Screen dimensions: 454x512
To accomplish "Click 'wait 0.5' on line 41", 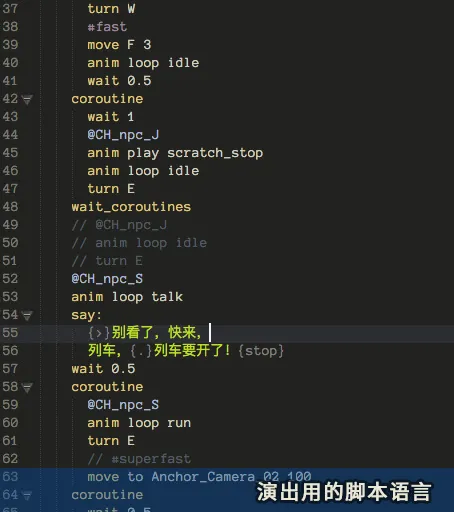I will [119, 81].
